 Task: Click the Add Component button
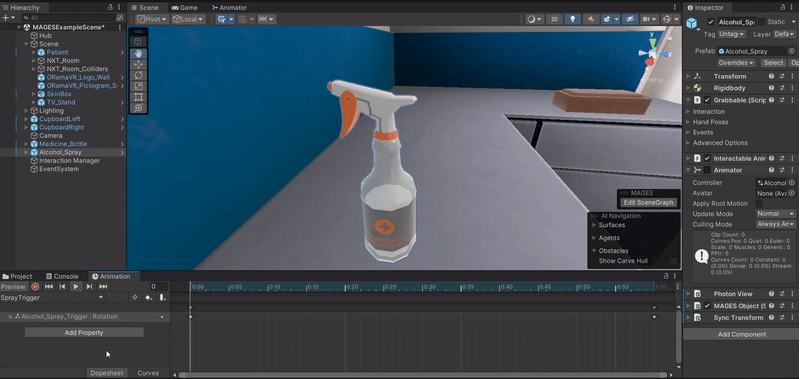point(742,335)
